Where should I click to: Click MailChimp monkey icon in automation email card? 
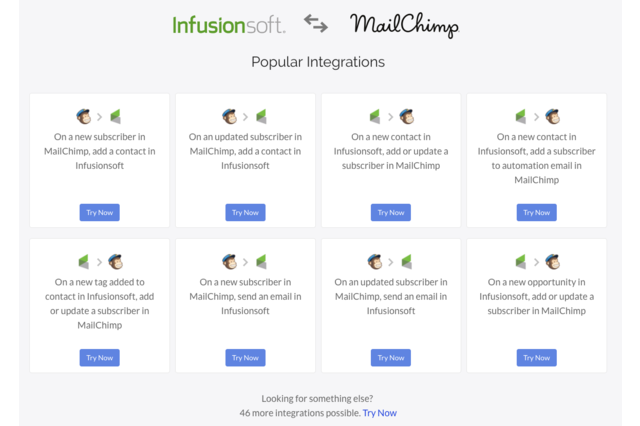(553, 117)
